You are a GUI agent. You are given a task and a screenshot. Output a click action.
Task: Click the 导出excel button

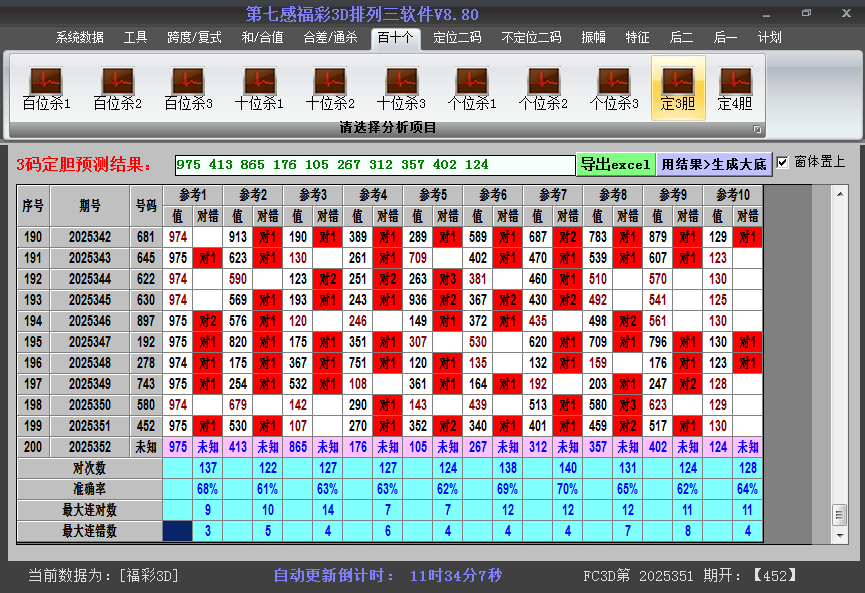(x=615, y=164)
